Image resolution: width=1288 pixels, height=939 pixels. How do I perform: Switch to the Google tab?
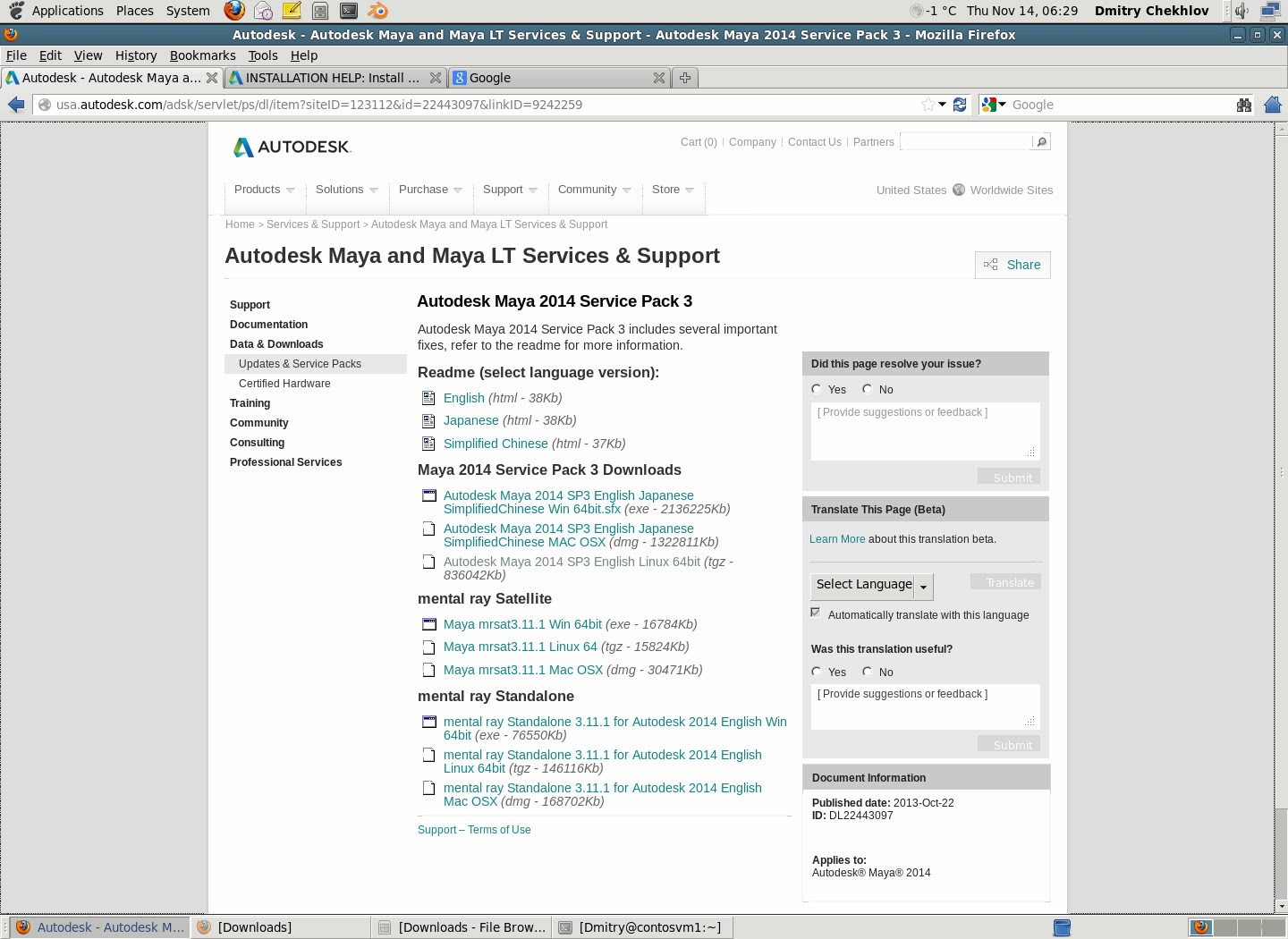pyautogui.click(x=560, y=78)
